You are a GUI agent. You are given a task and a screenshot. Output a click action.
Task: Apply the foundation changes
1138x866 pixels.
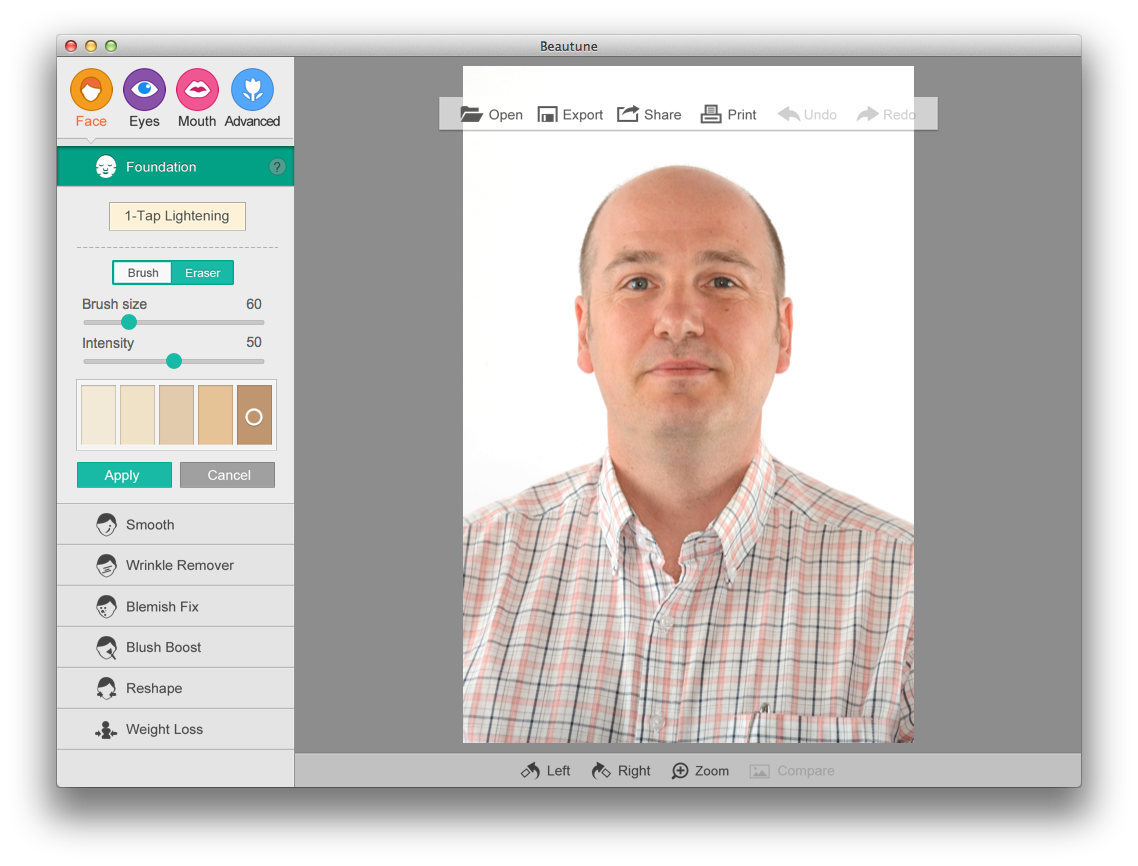pyautogui.click(x=123, y=475)
